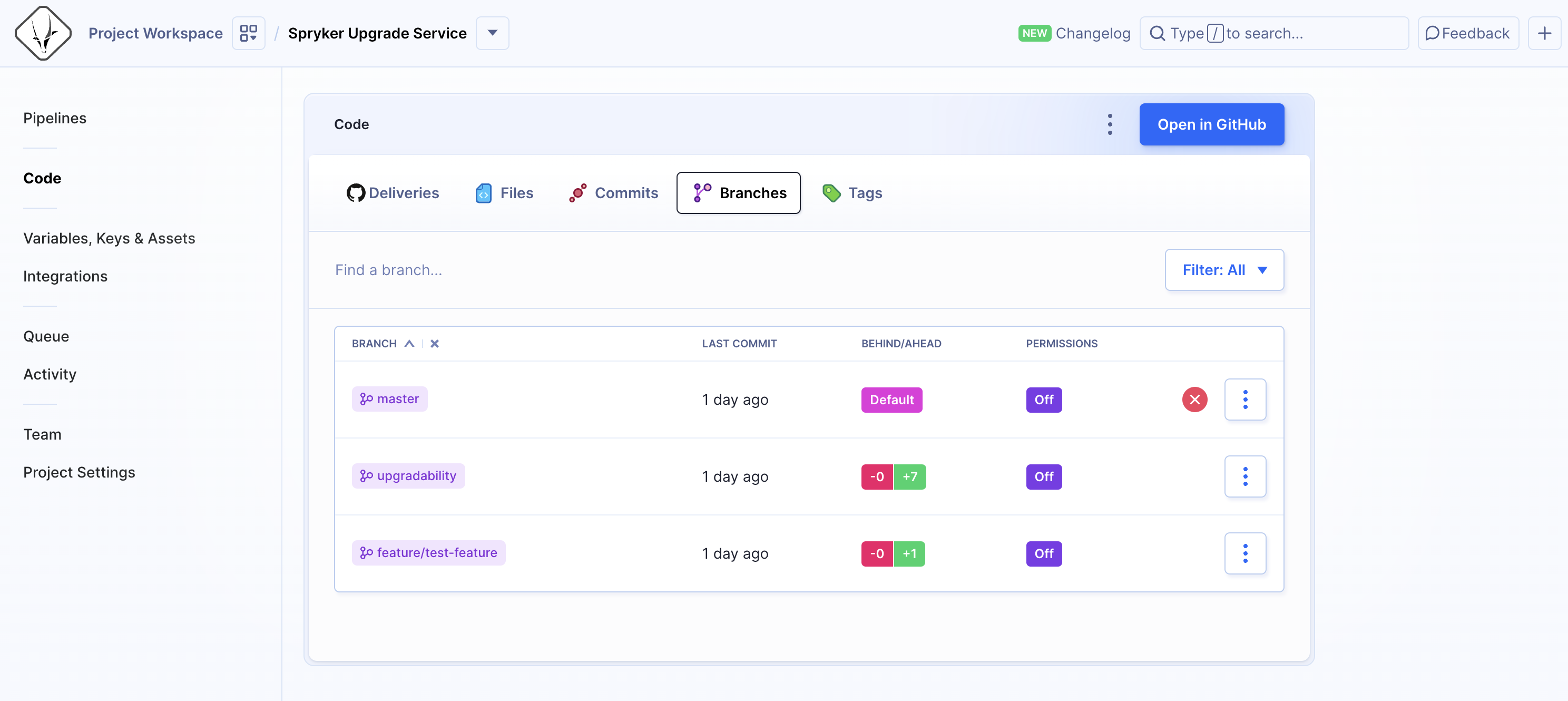Switch to the Deliveries tab
1568x701 pixels.
[x=393, y=193]
